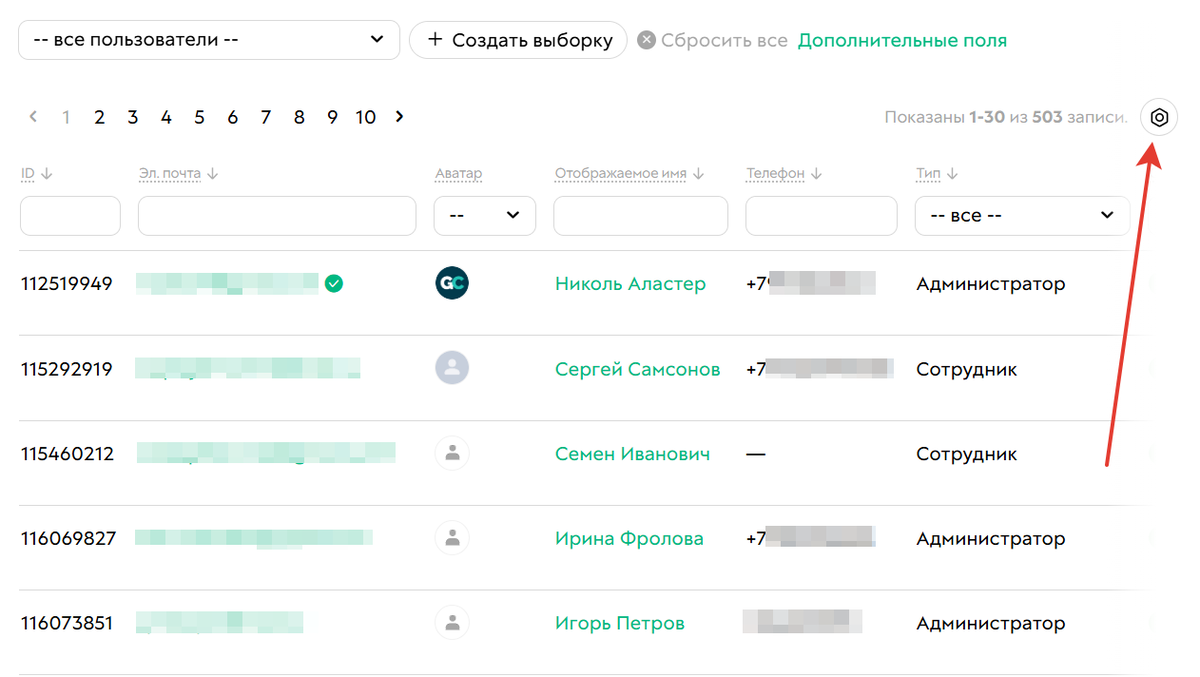The height and width of the screenshot is (677, 1200).
Task: Click the next page arrow
Action: pyautogui.click(x=398, y=117)
